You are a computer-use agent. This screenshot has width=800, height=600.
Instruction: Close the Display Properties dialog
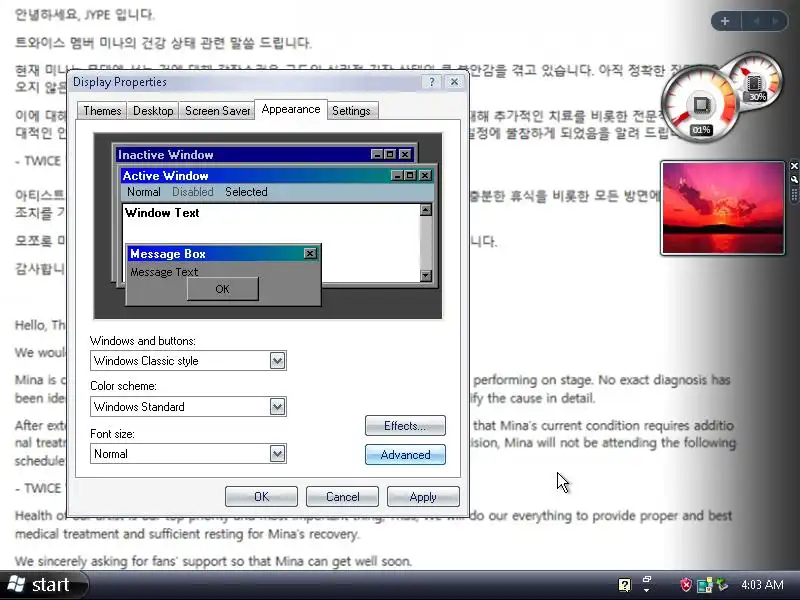coord(454,82)
